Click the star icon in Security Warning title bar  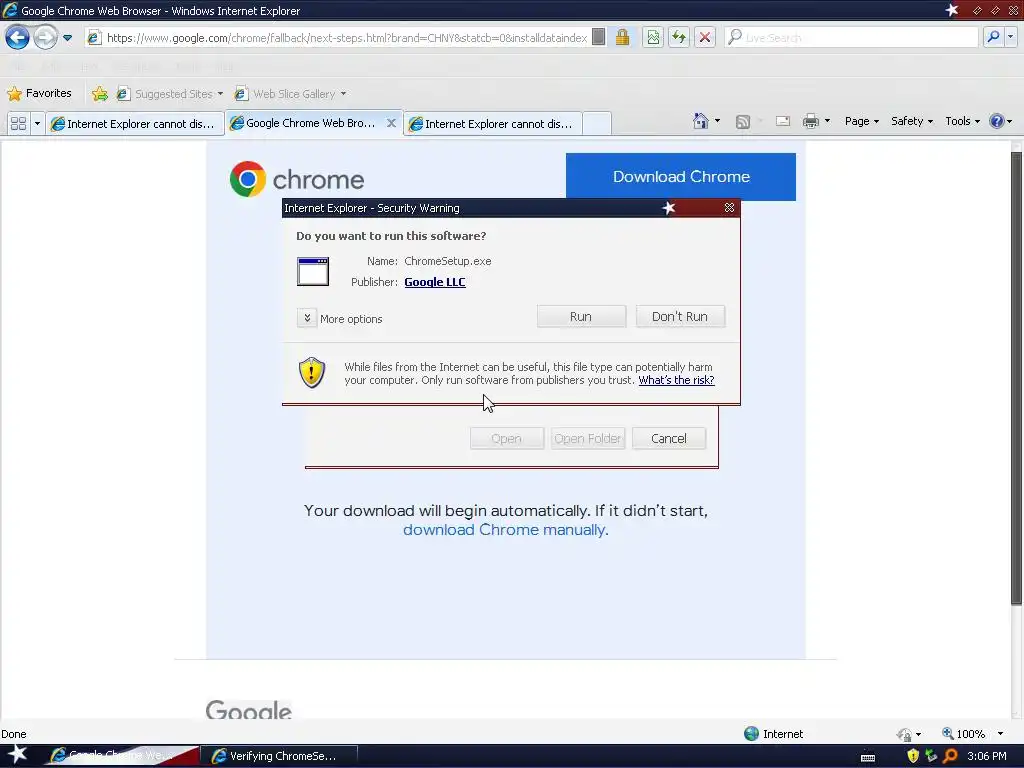click(x=669, y=208)
